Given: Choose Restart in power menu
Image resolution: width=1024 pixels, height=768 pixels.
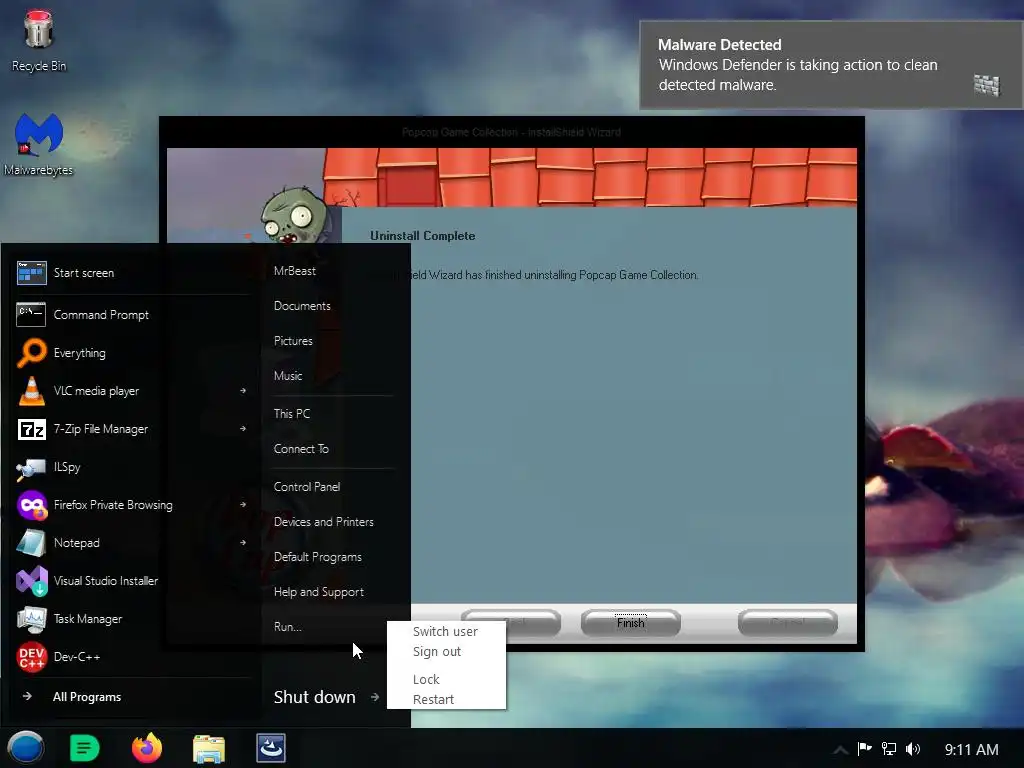Looking at the screenshot, I should [433, 699].
